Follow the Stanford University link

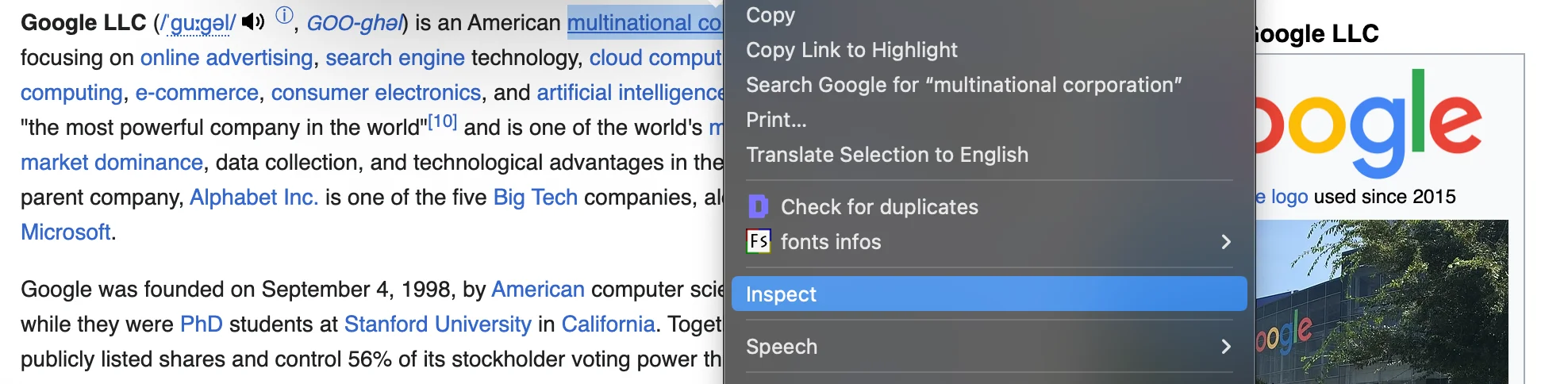tap(437, 324)
